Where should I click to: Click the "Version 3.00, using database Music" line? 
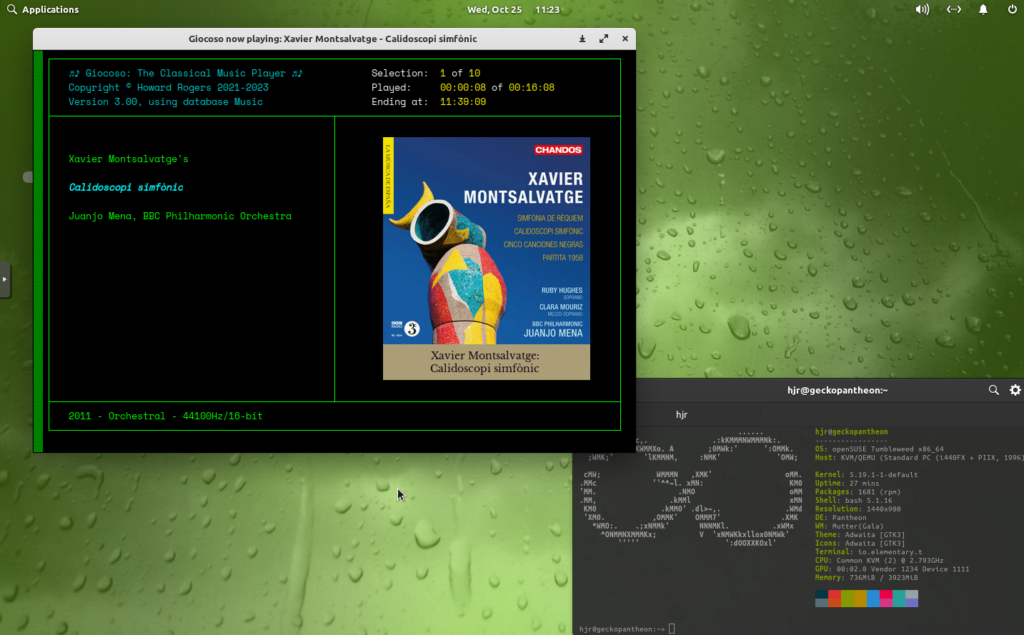pos(165,102)
